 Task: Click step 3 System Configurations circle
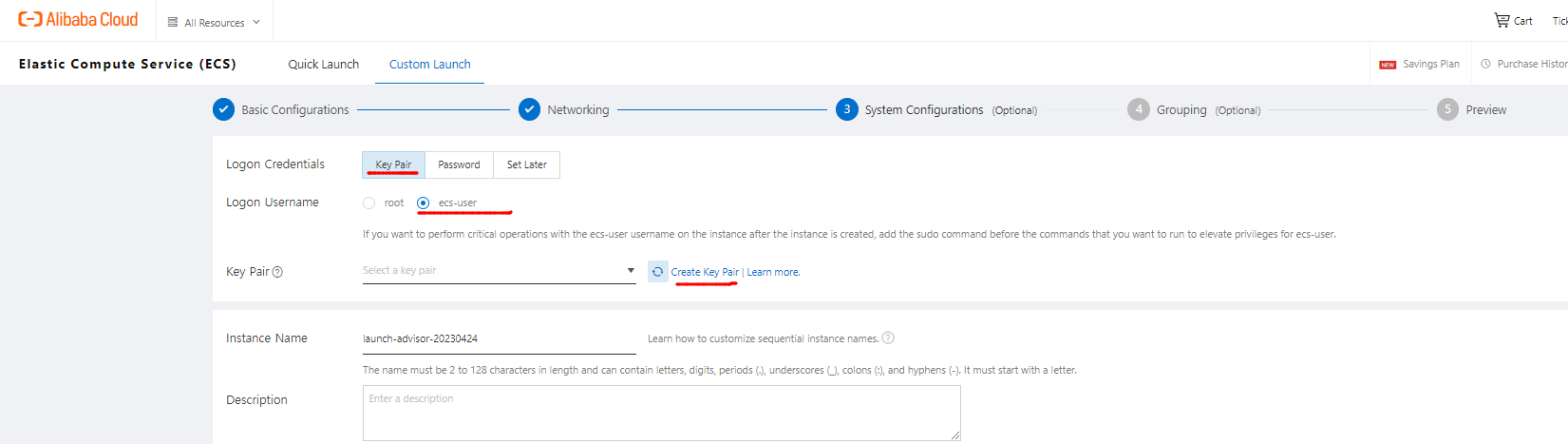(x=846, y=109)
